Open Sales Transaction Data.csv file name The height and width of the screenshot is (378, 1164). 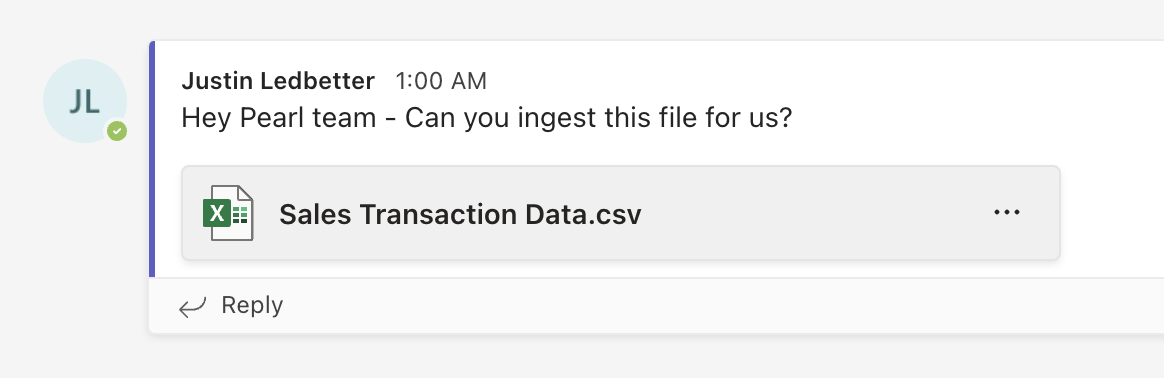click(460, 215)
